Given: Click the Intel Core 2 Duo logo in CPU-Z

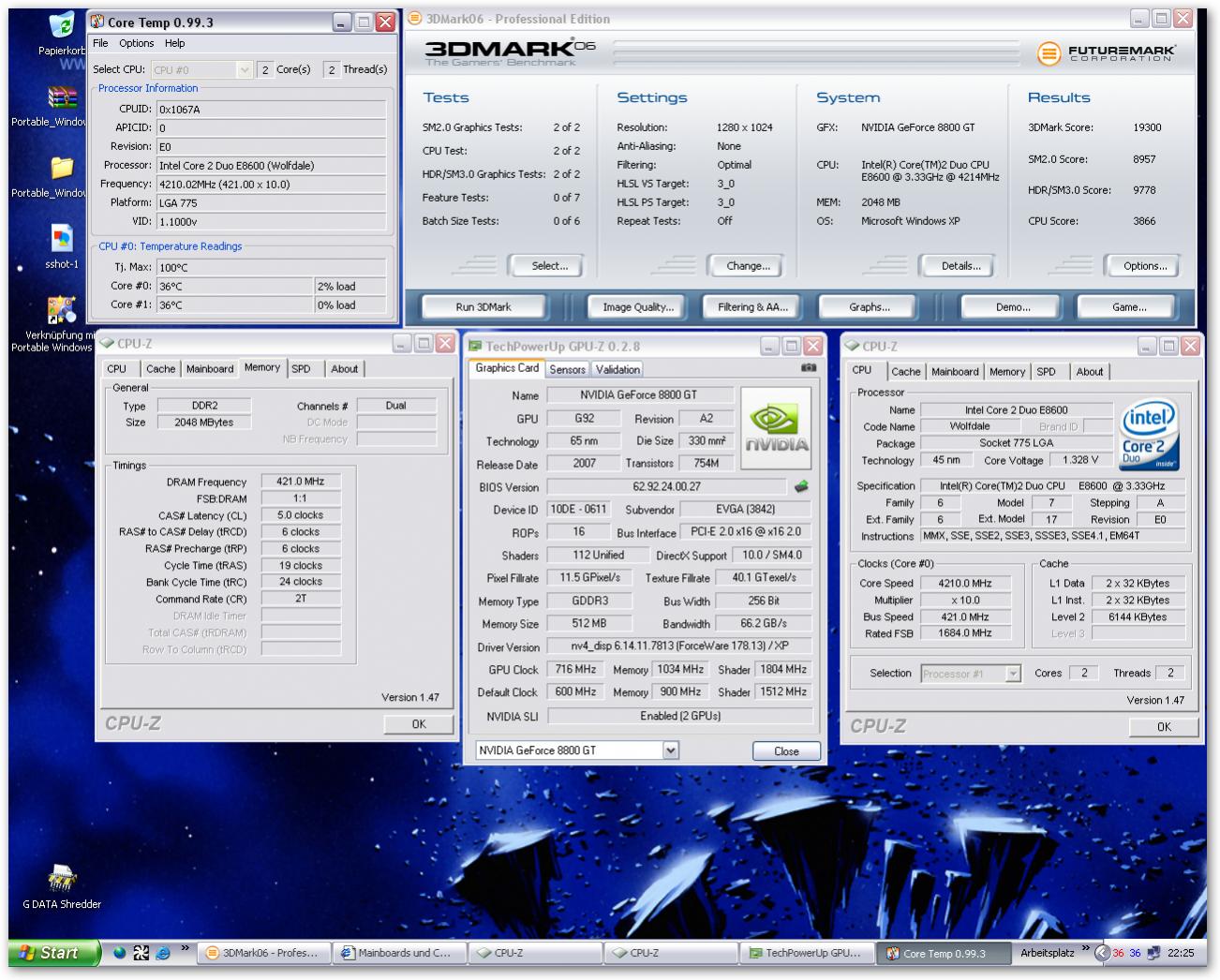Looking at the screenshot, I should coord(1150,436).
